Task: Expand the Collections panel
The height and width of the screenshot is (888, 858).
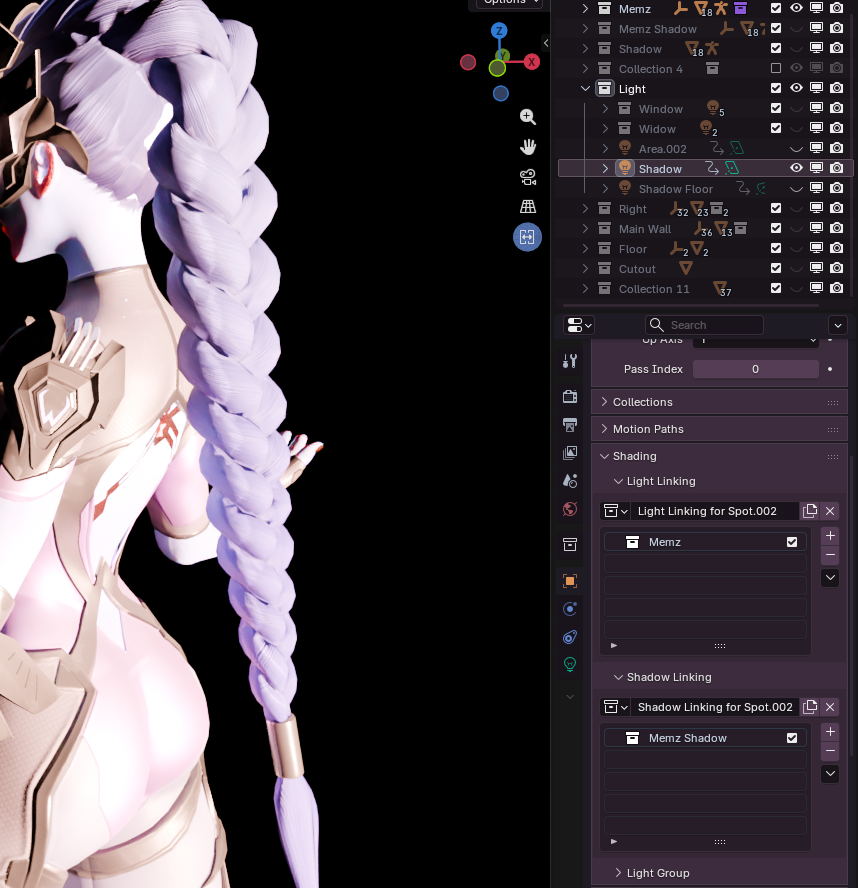Action: 604,402
